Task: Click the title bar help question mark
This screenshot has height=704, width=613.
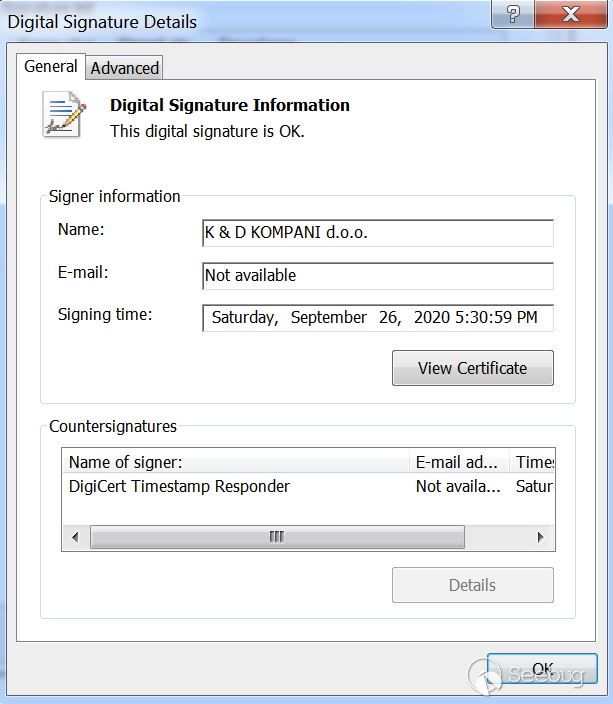Action: click(514, 16)
